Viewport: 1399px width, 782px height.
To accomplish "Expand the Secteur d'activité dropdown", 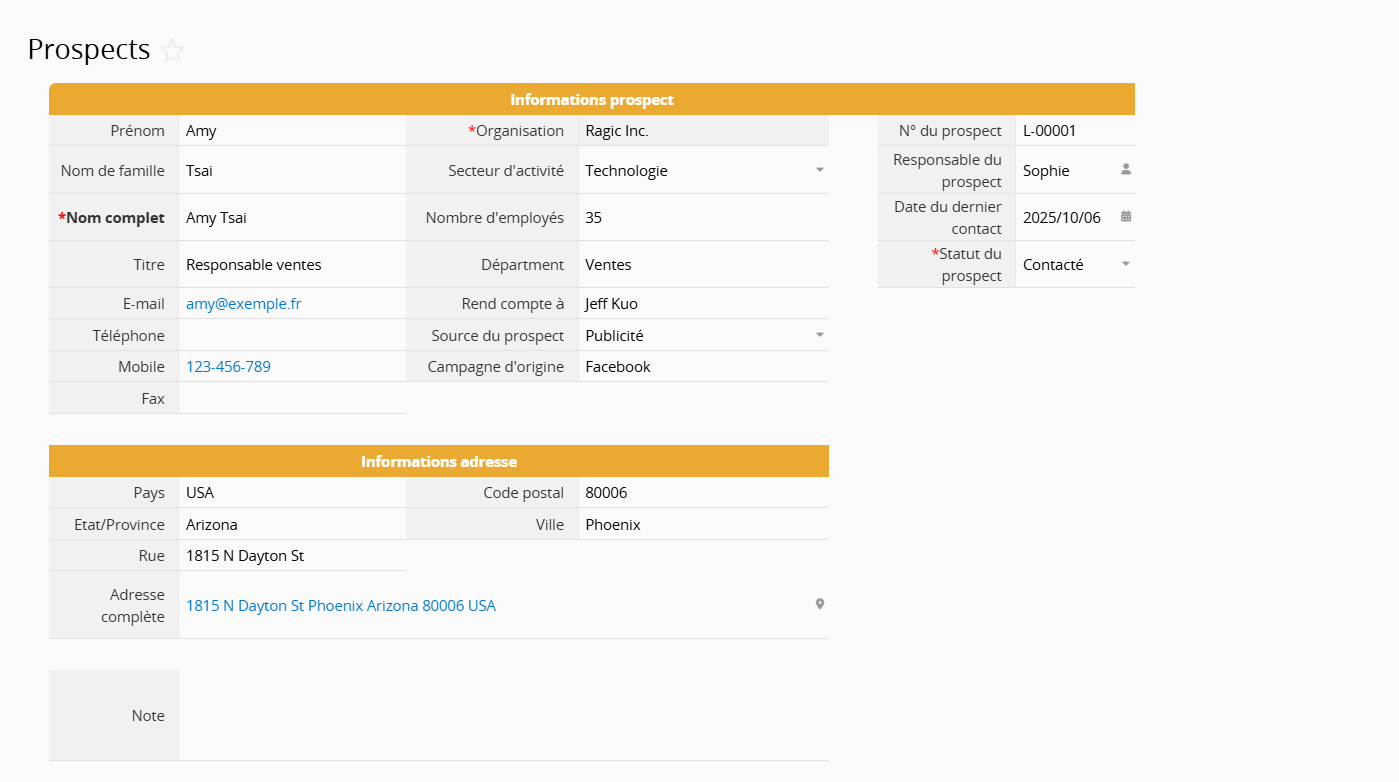I will (x=819, y=170).
